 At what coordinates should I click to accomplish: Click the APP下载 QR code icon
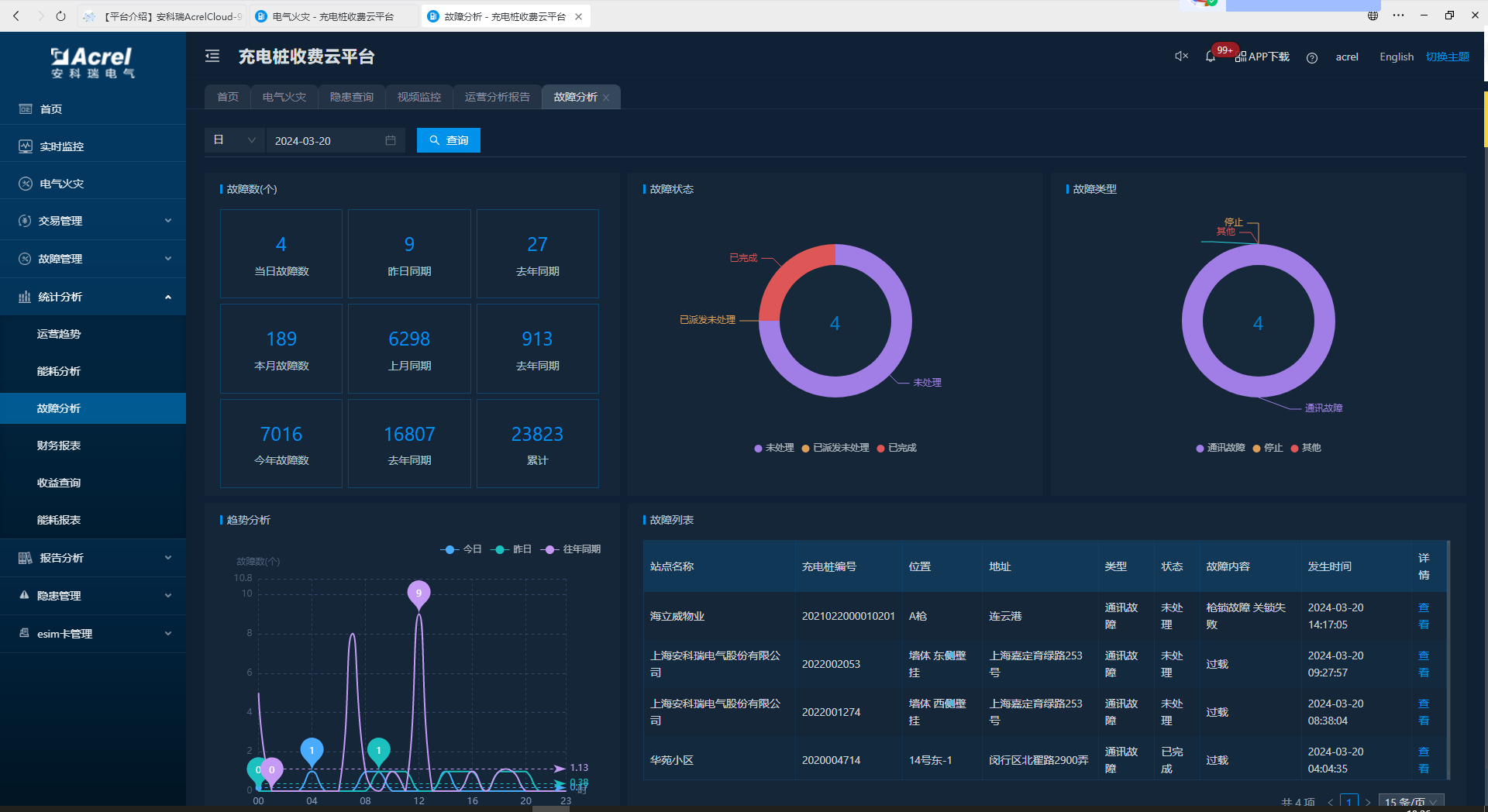(1241, 57)
